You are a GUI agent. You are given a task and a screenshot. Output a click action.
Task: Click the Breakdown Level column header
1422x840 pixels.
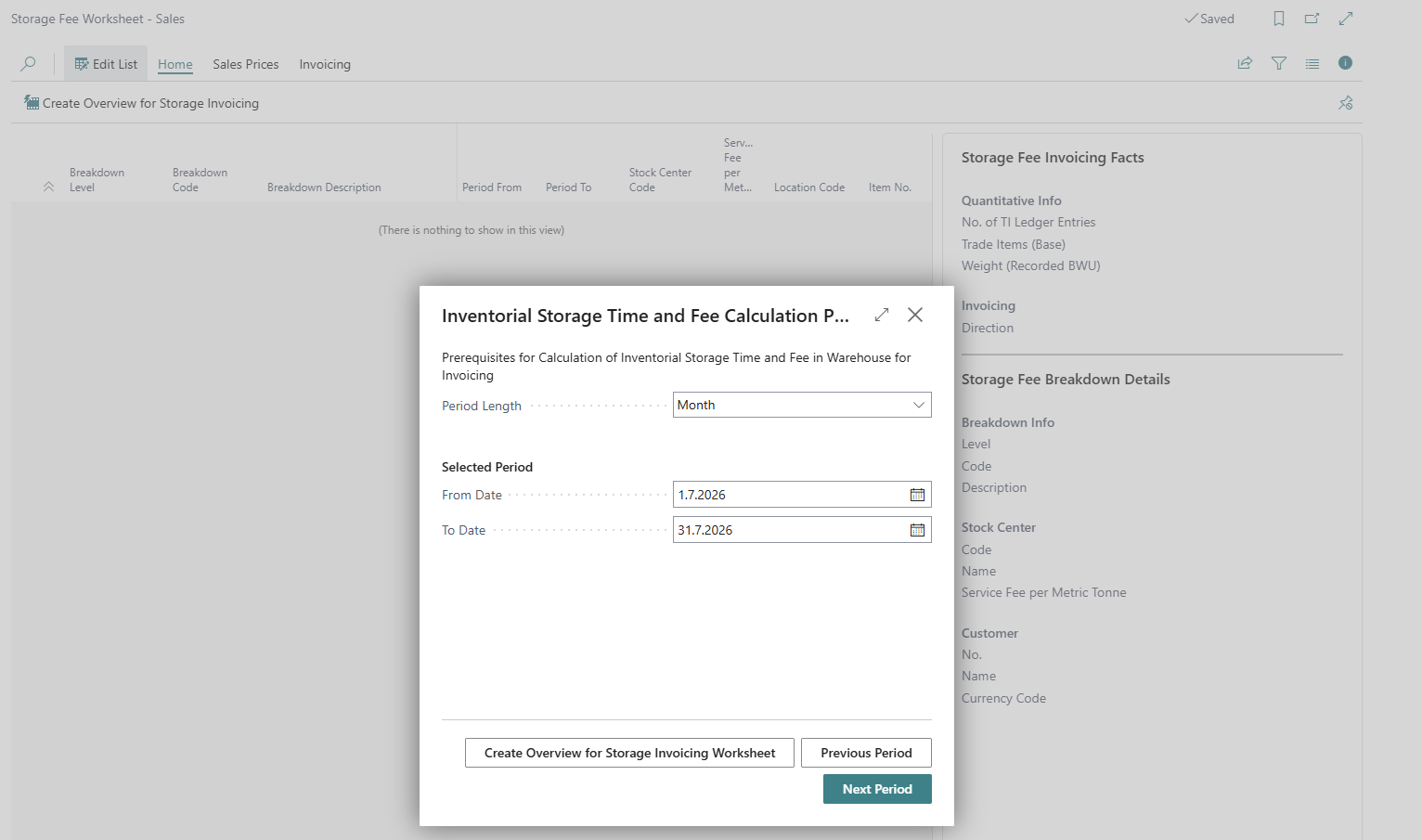coord(97,180)
